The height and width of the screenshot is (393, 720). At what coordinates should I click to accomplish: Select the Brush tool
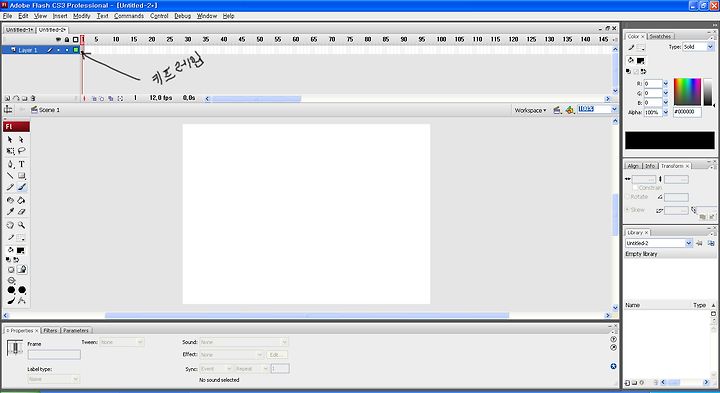point(21,187)
